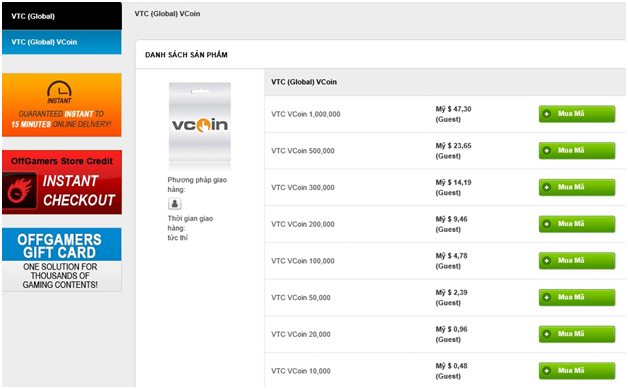Buy code for VTC VCoin 100,000
The height and width of the screenshot is (389, 628).
pyautogui.click(x=577, y=261)
